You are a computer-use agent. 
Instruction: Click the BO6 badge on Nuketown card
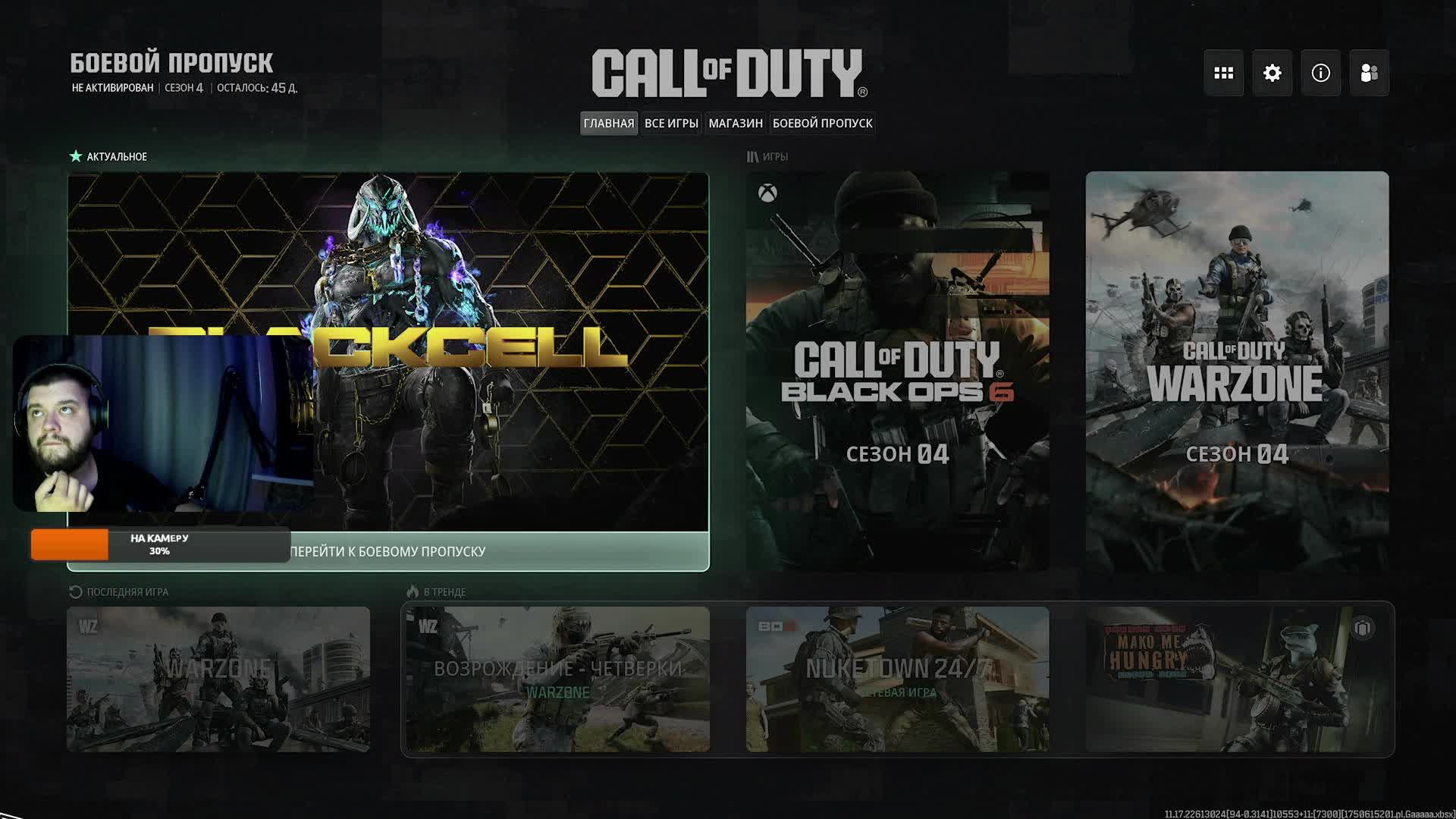(x=776, y=626)
